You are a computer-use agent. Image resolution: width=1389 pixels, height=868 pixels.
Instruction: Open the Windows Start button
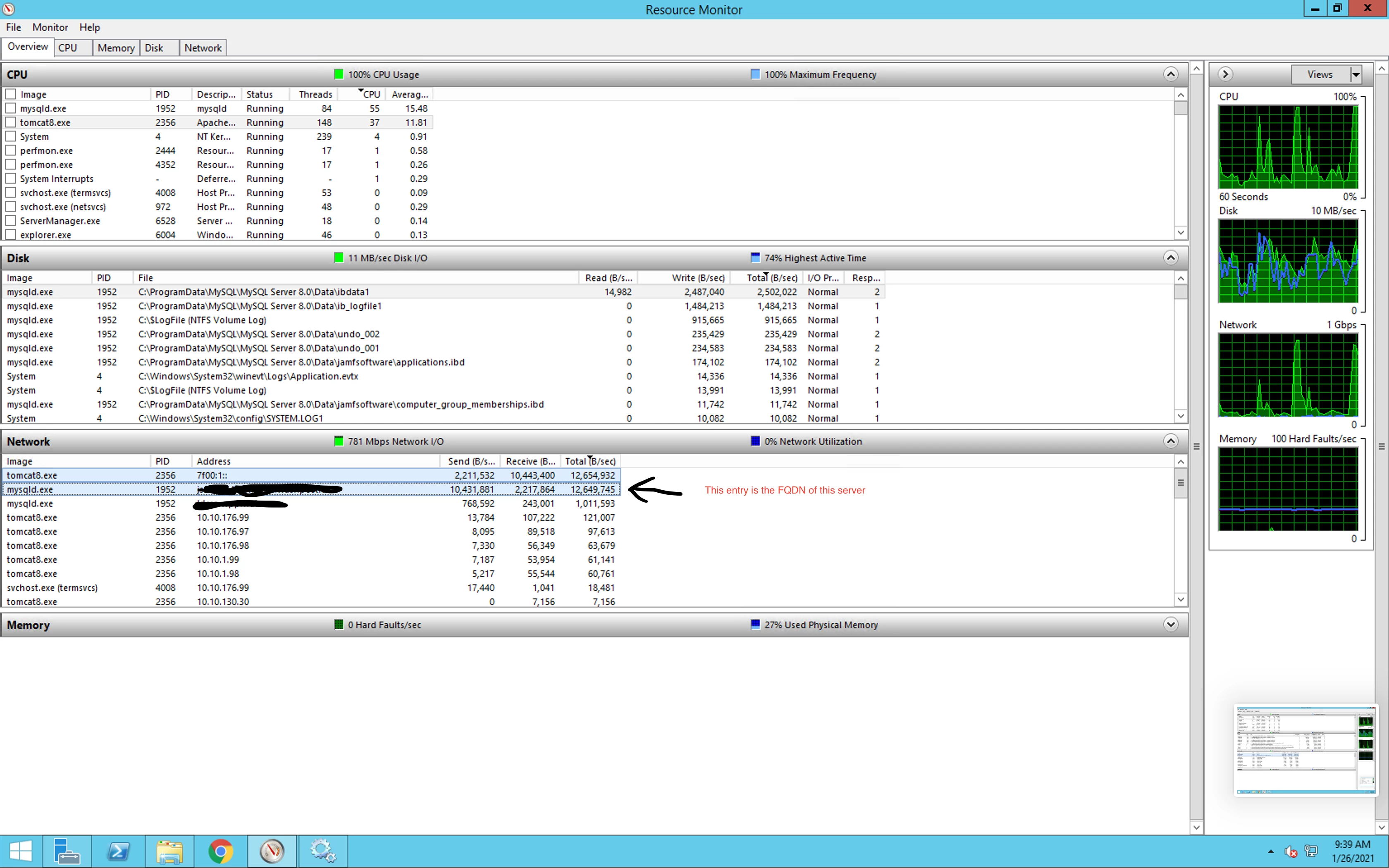tap(21, 851)
